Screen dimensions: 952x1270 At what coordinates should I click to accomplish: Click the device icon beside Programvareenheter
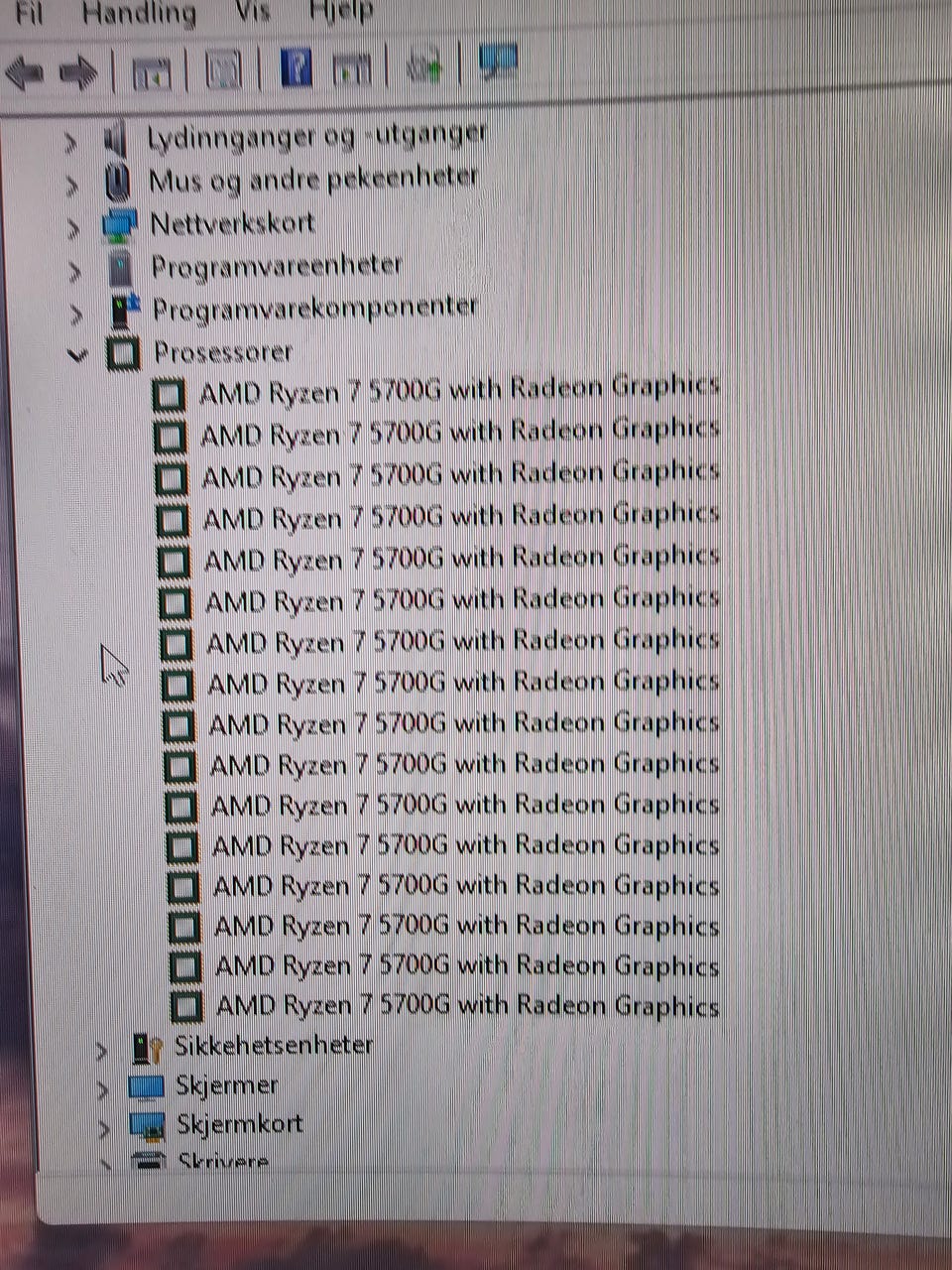[x=120, y=268]
